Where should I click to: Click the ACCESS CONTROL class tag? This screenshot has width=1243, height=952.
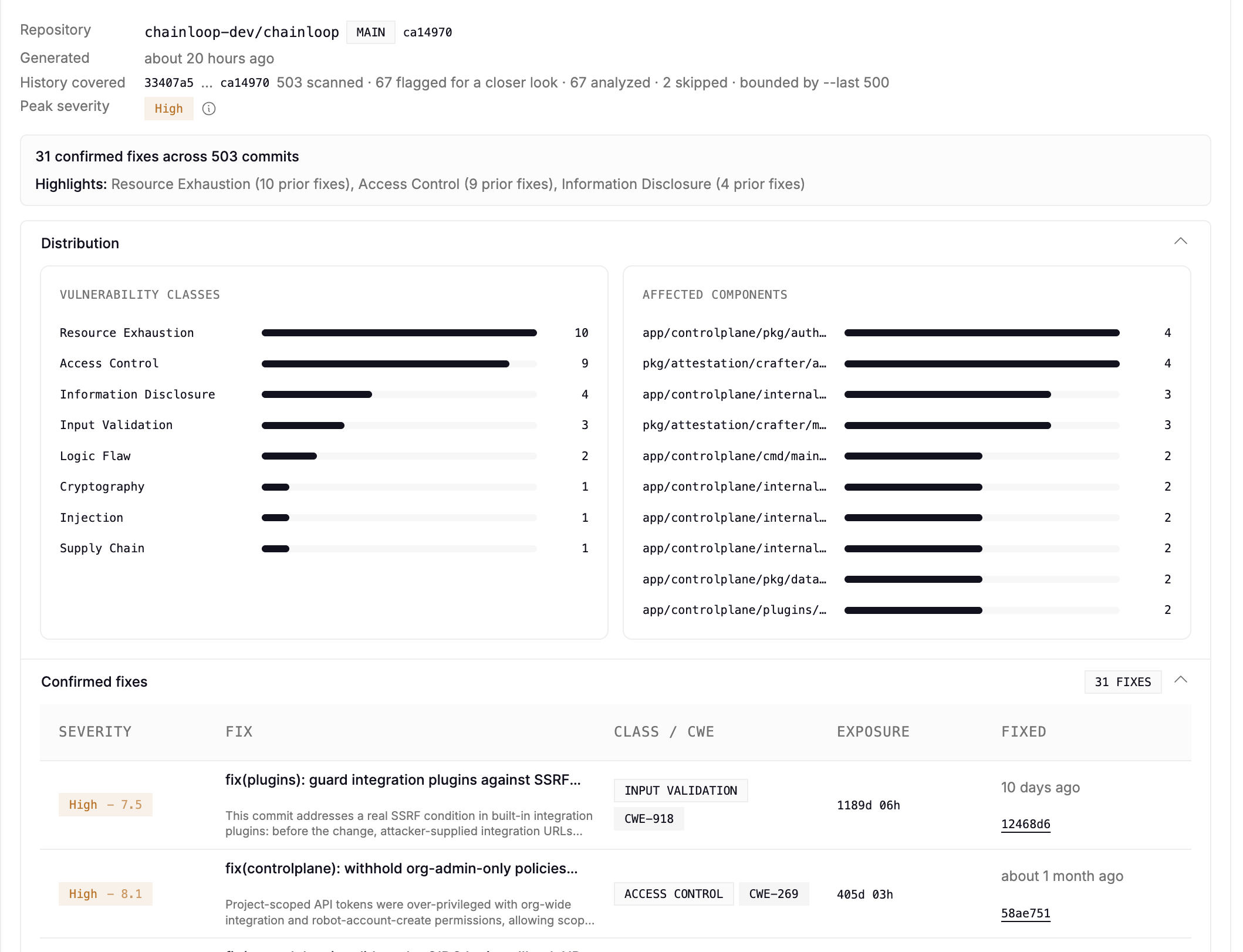674,894
